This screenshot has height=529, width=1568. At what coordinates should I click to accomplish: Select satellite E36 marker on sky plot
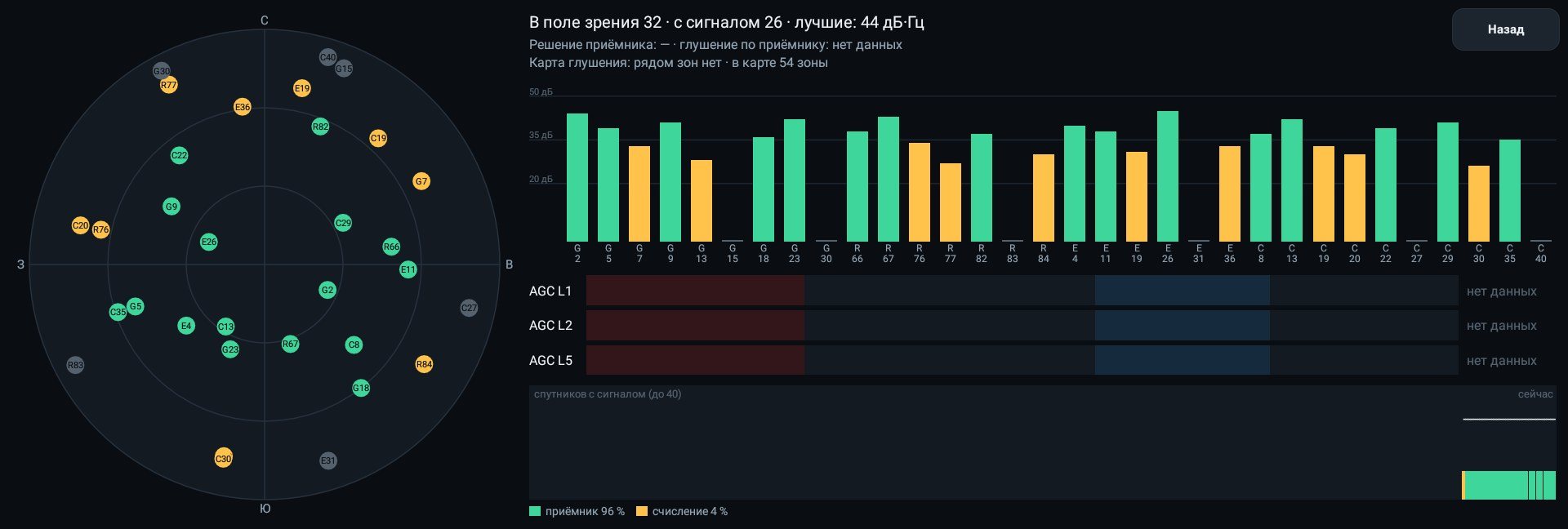(243, 107)
